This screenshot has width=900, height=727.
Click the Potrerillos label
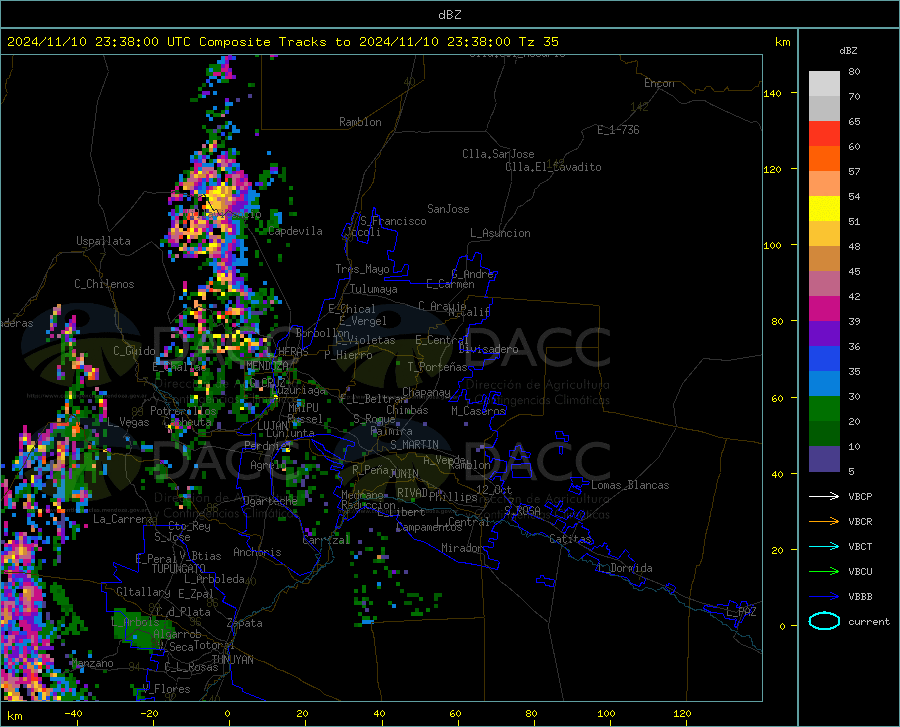183,411
